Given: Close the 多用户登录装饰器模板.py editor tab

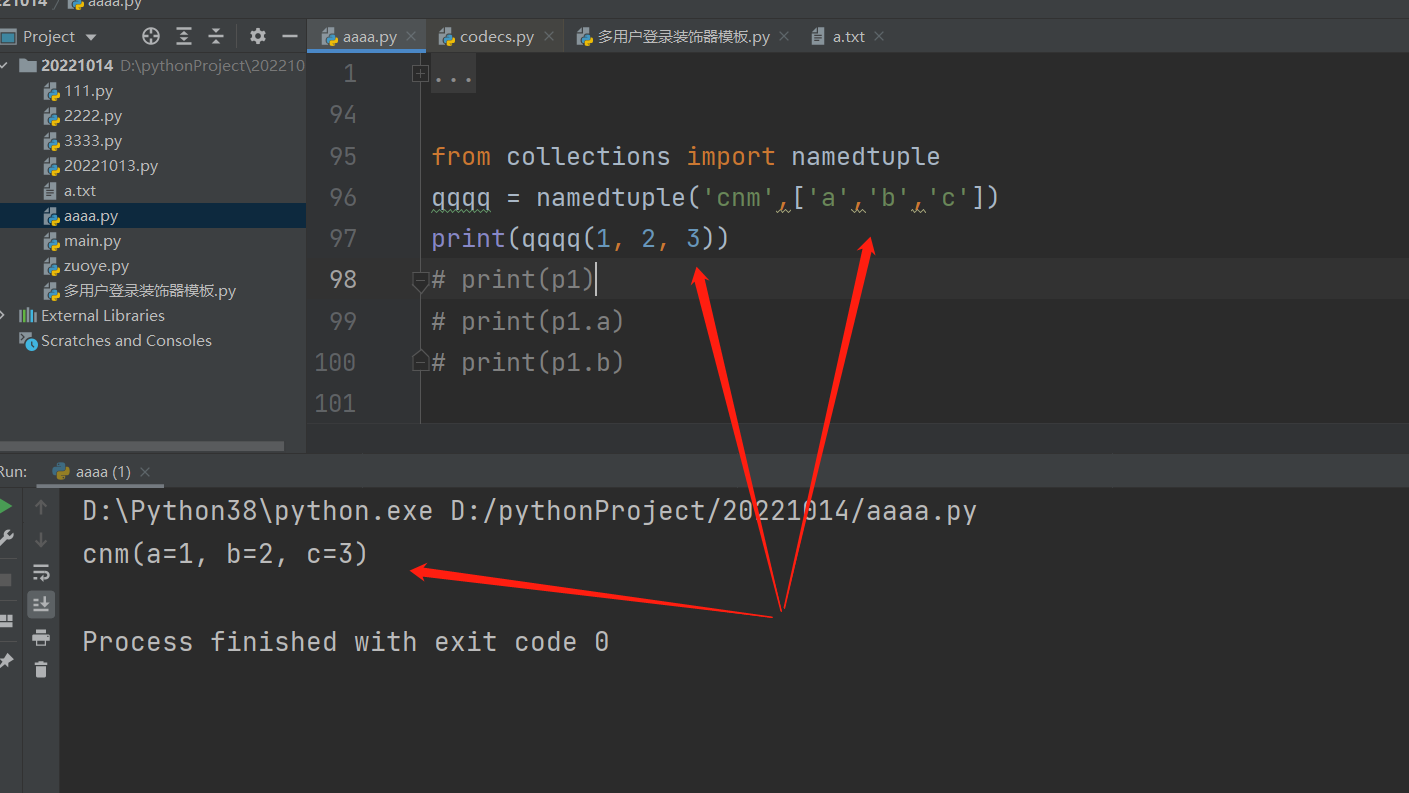Looking at the screenshot, I should tap(784, 36).
